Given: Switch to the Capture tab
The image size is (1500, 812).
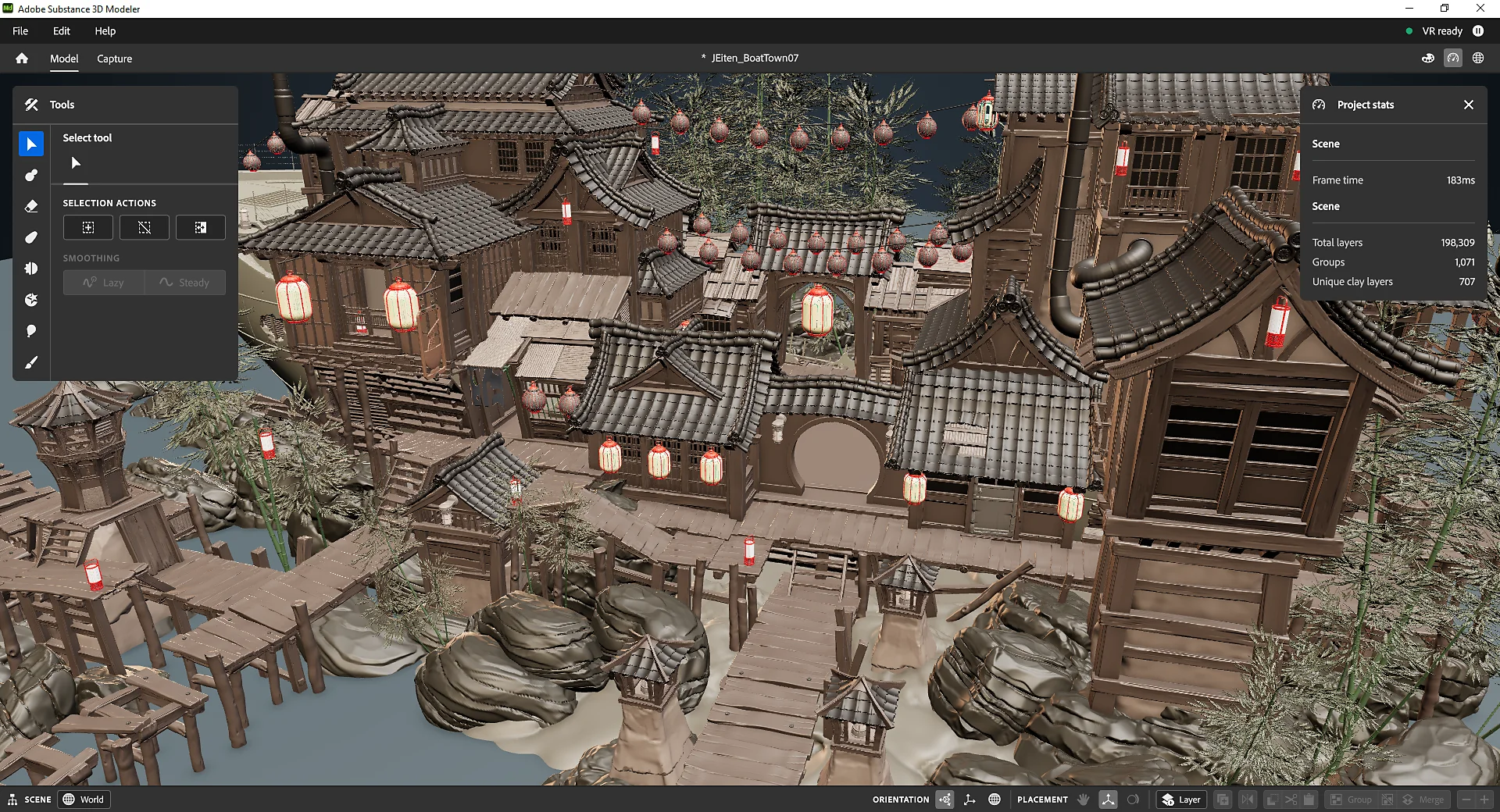Looking at the screenshot, I should point(114,59).
